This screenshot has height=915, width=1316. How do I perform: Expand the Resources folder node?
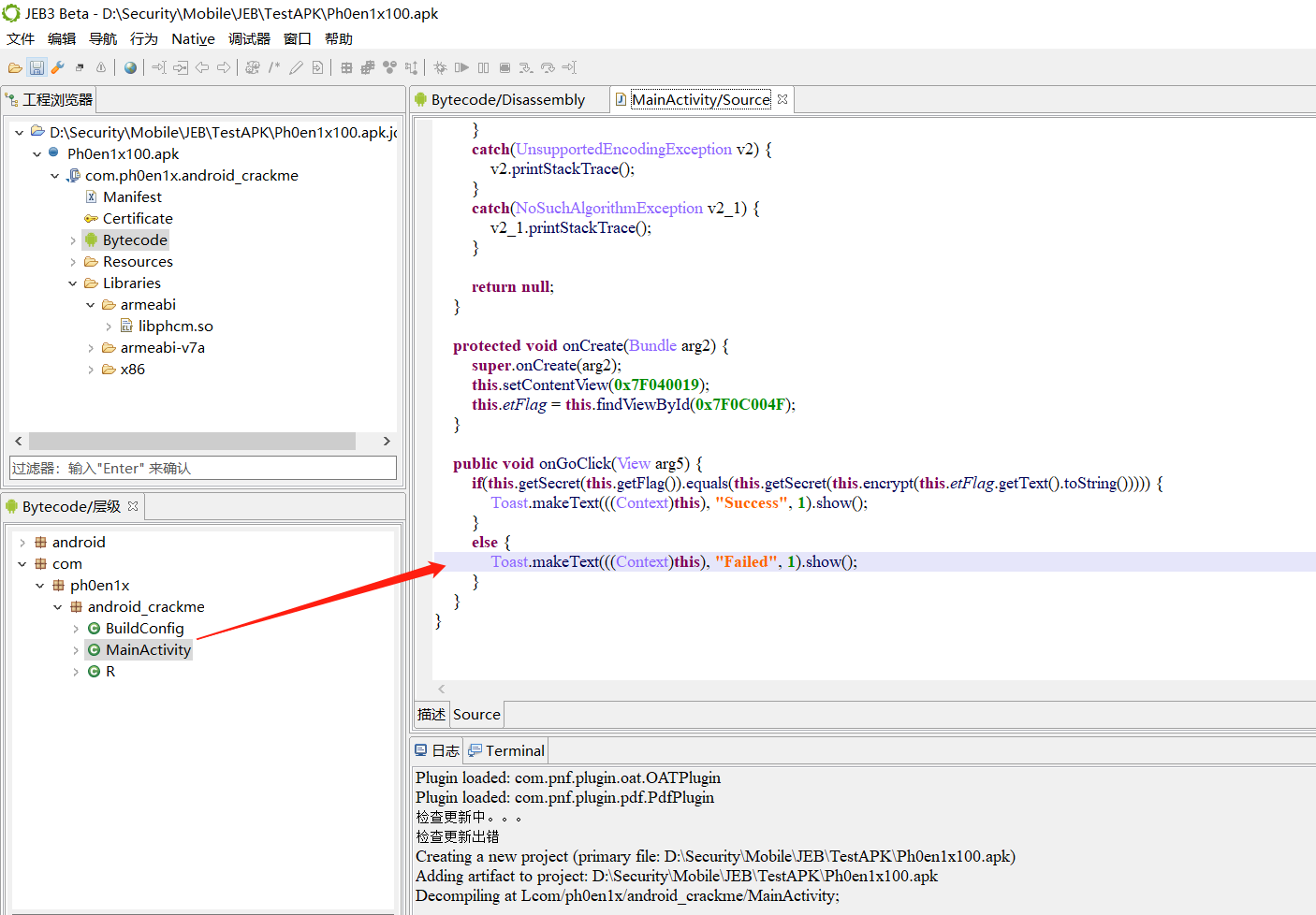coord(72,262)
